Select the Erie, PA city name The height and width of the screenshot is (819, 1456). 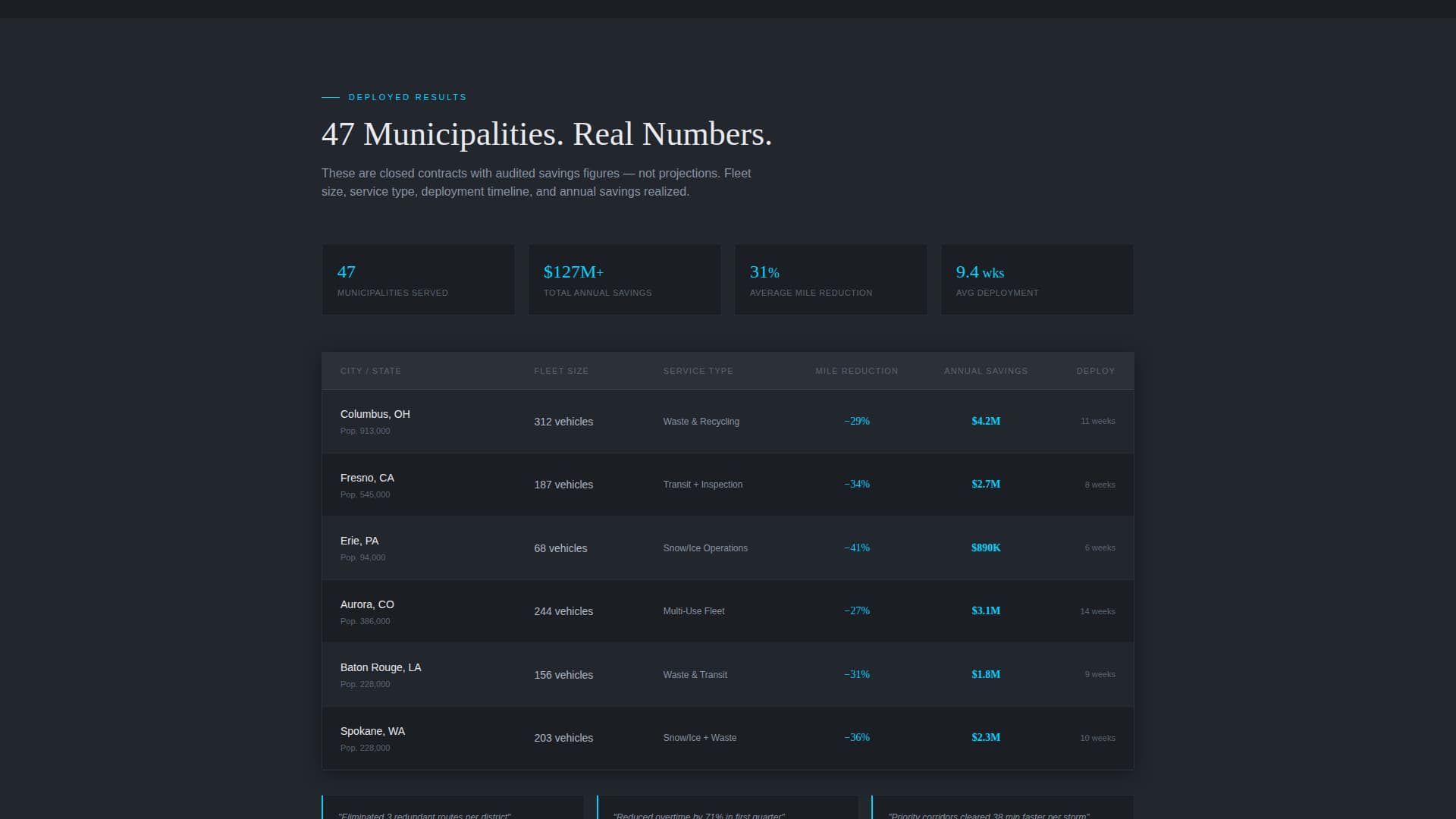[359, 541]
